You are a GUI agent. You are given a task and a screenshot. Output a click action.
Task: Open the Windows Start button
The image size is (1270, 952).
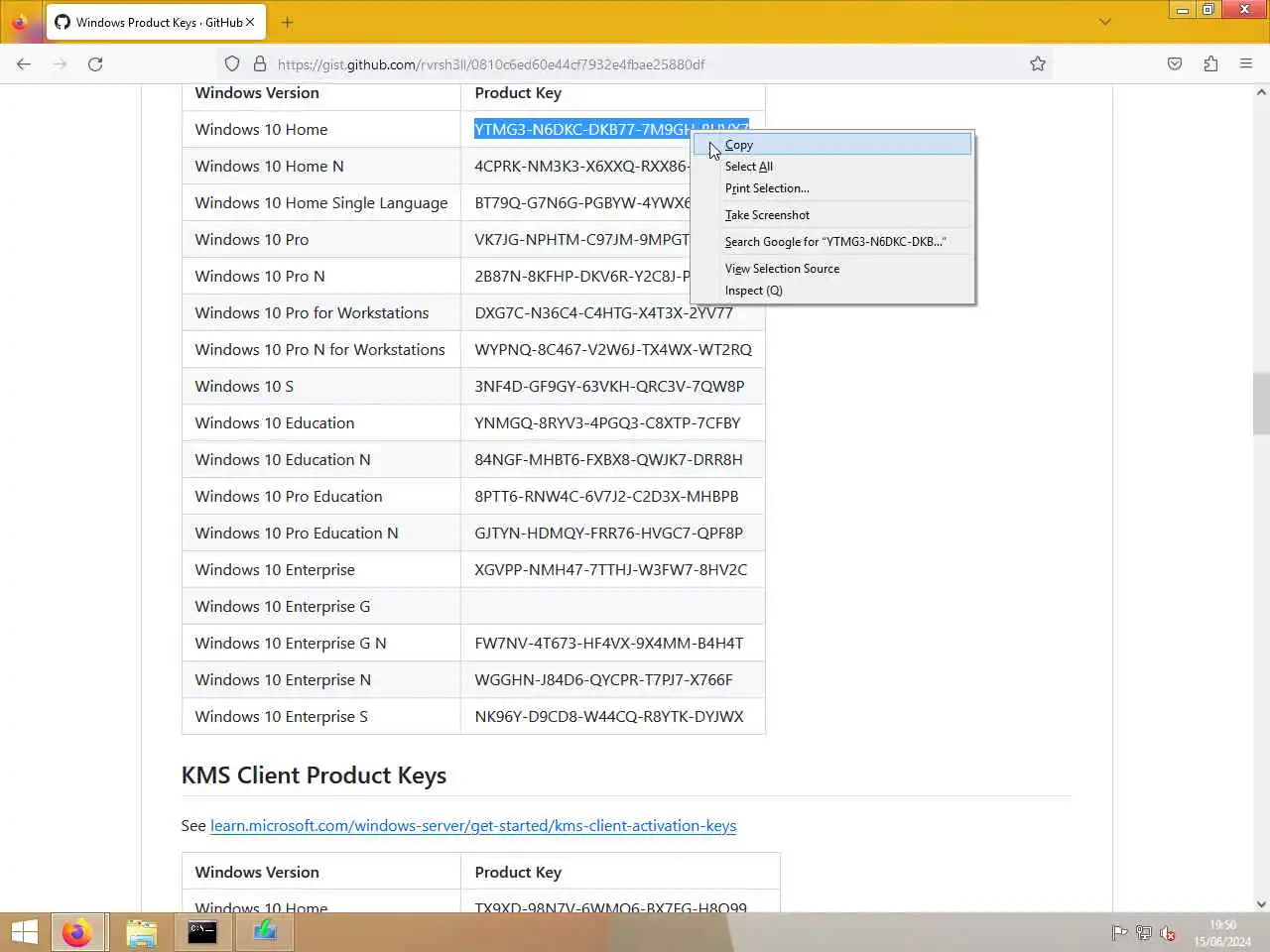25,932
